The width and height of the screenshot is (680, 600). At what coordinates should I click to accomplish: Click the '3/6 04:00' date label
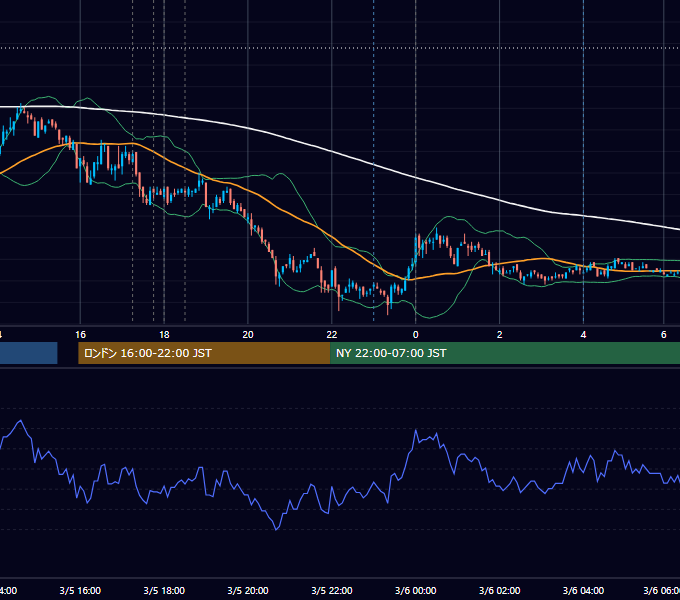pos(583,590)
